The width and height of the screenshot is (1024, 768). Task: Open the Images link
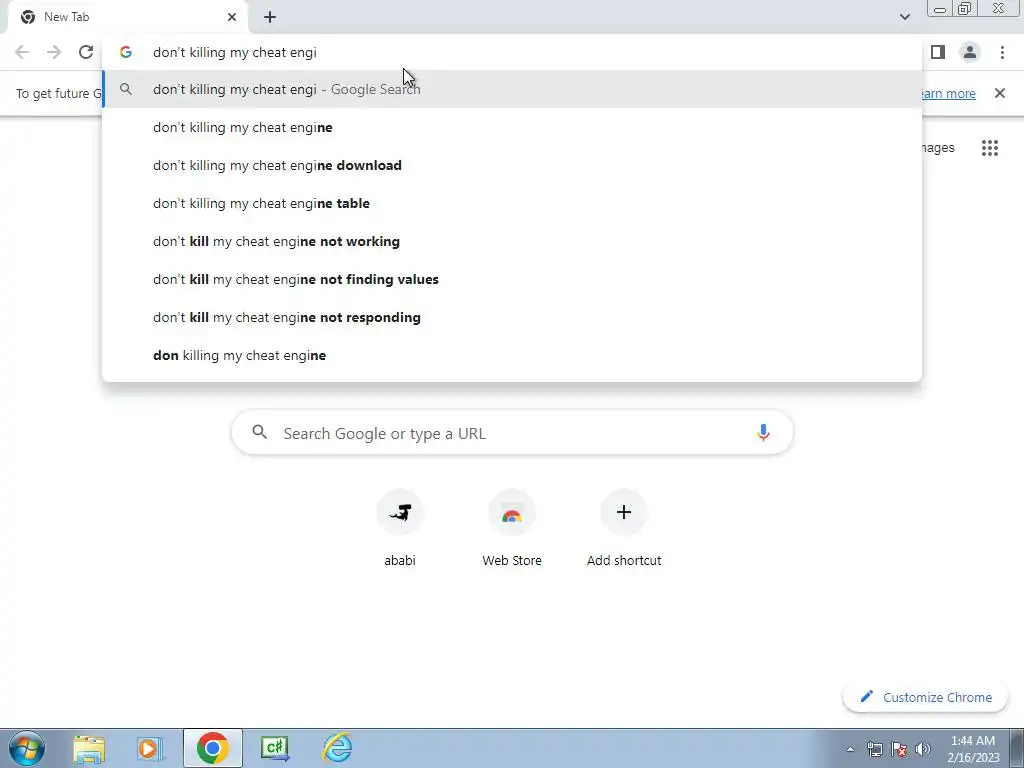(x=938, y=148)
